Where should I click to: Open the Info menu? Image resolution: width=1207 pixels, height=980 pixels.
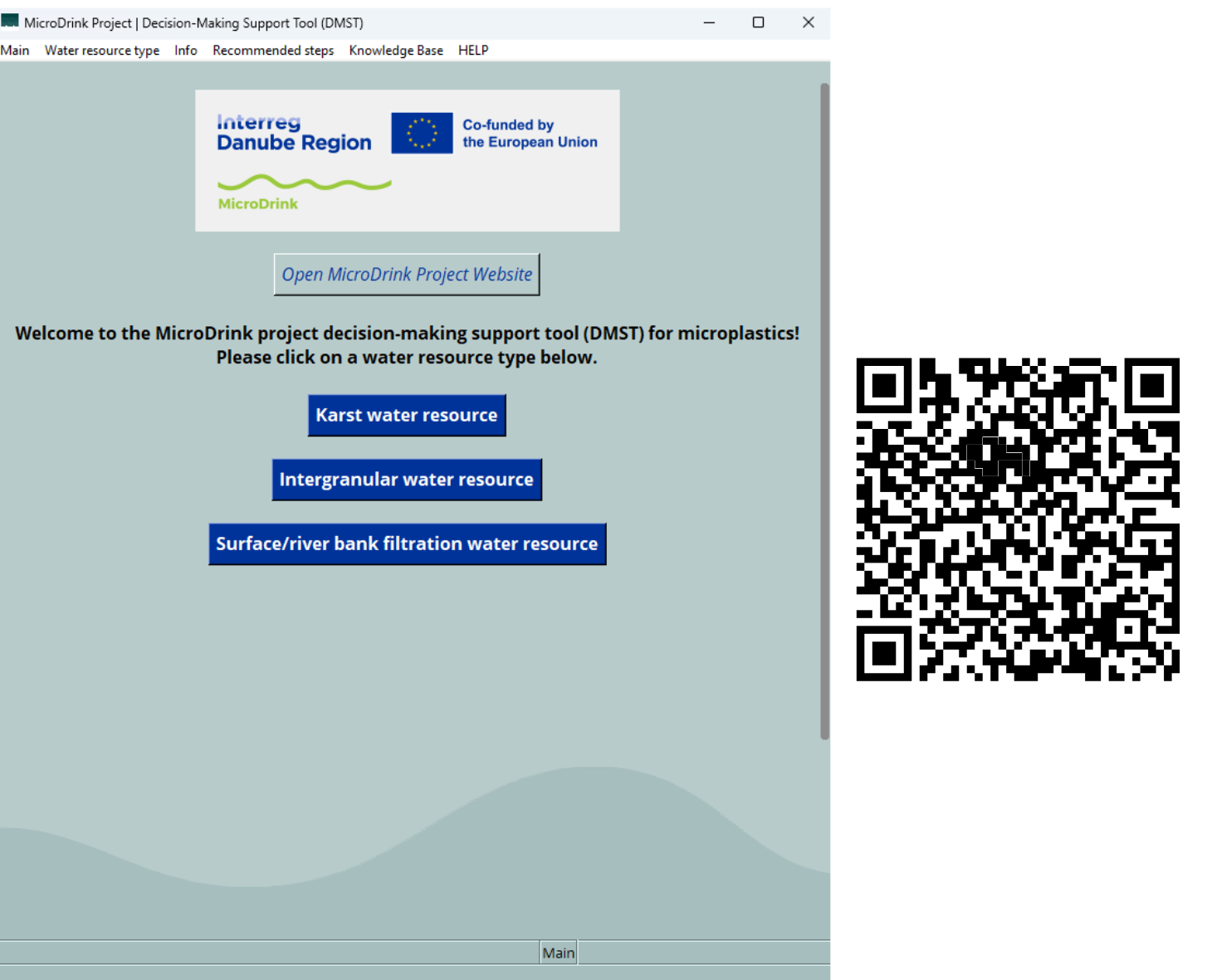186,51
